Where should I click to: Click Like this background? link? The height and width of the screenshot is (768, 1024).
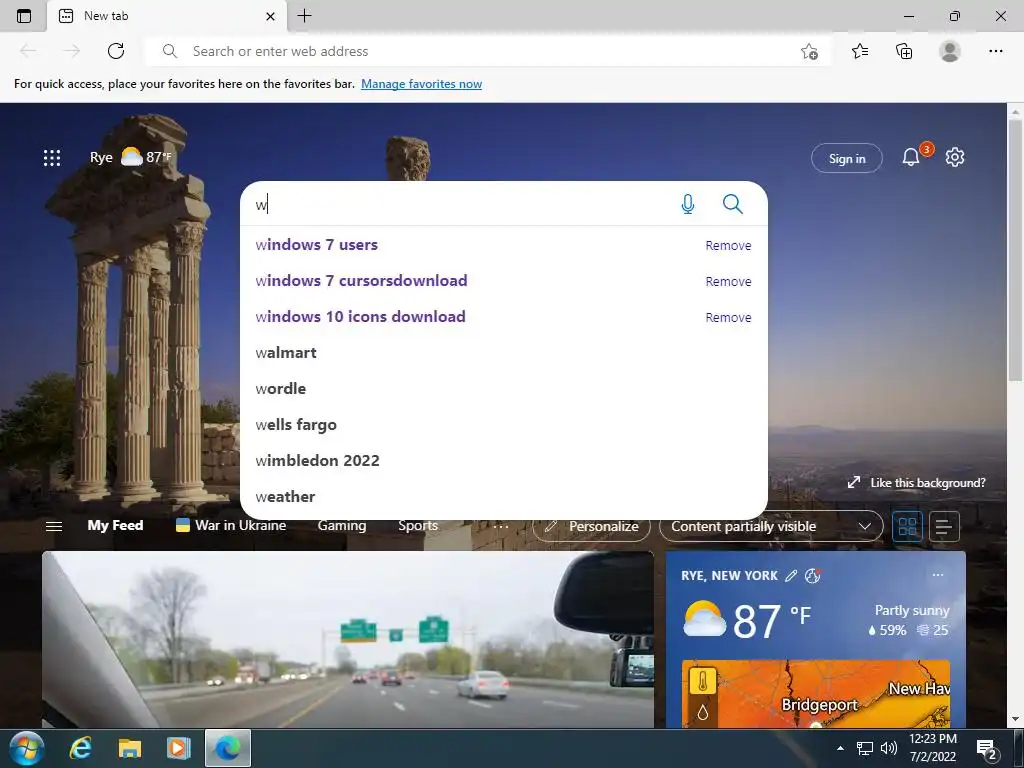point(916,483)
